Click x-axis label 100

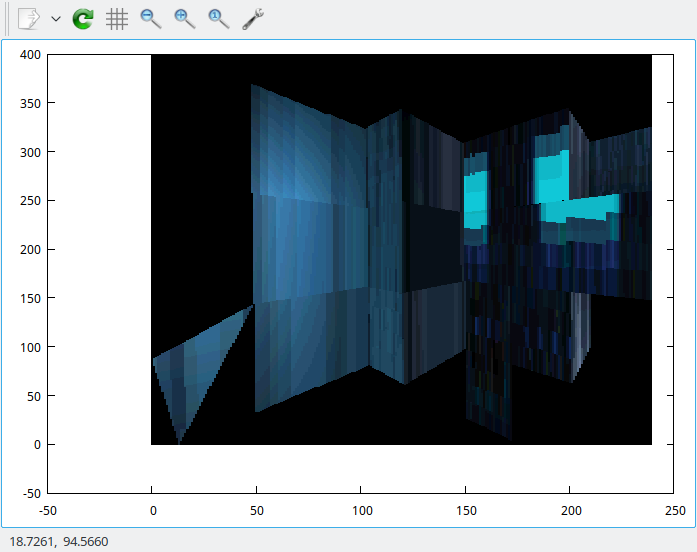[x=362, y=511]
